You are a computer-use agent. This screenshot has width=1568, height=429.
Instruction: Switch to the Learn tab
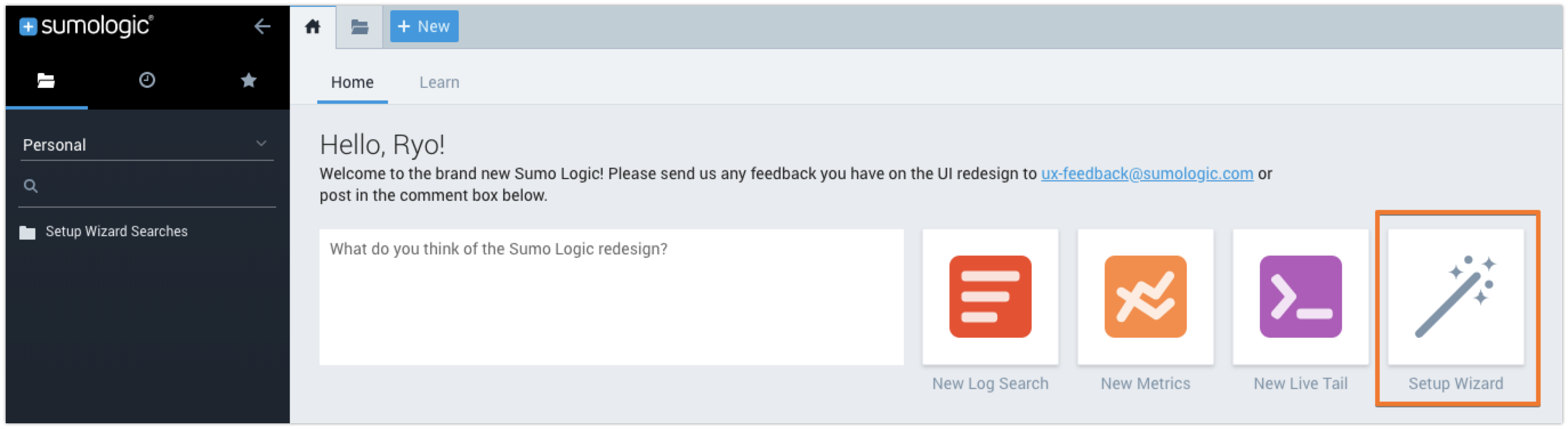[x=439, y=82]
